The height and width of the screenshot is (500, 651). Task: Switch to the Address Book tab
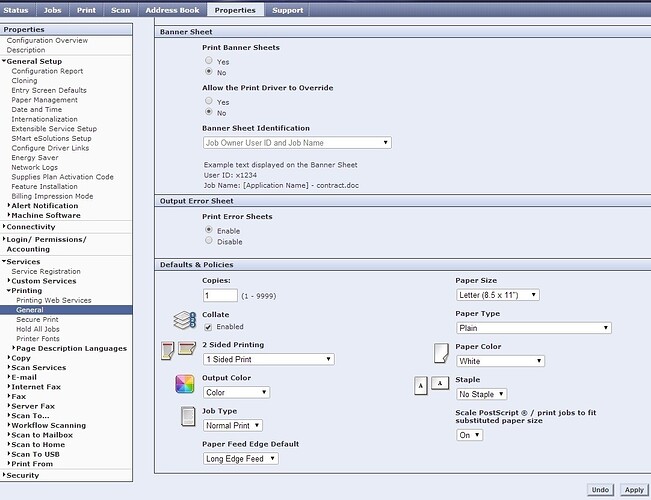coord(172,10)
